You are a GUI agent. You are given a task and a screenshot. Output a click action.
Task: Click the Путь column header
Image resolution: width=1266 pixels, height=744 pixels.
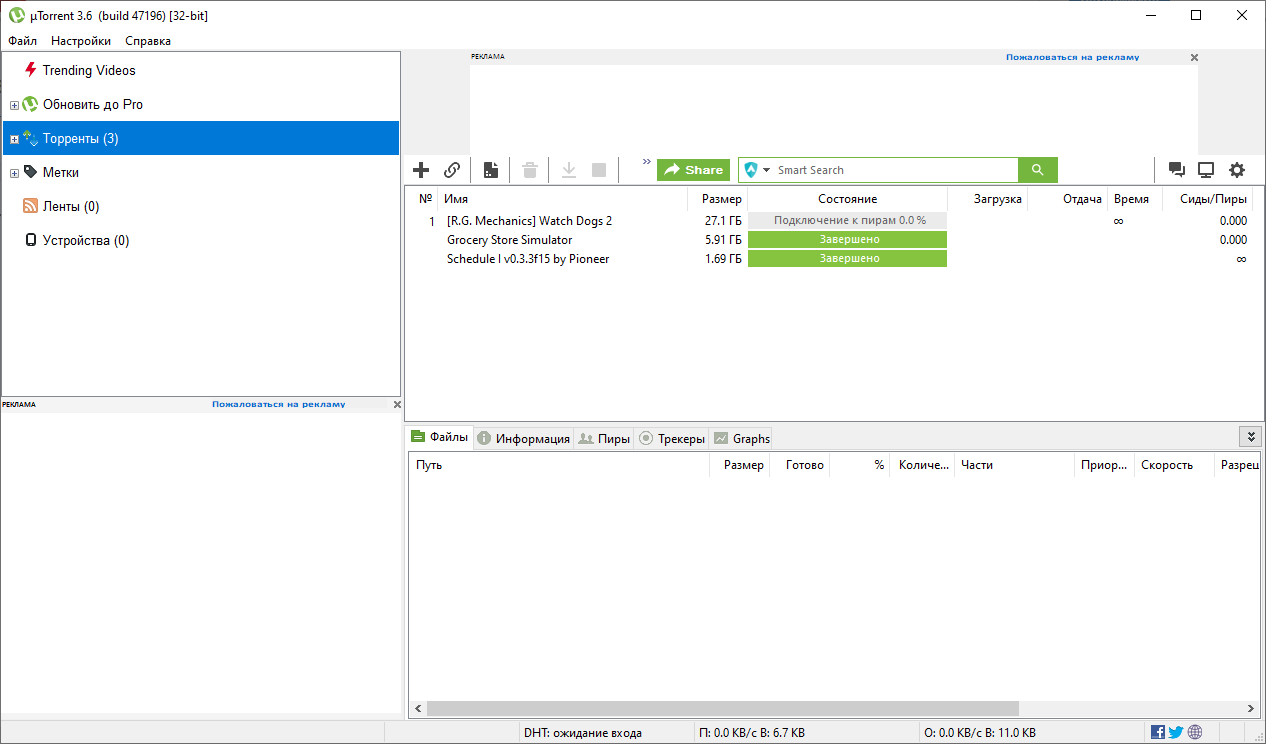[x=559, y=465]
